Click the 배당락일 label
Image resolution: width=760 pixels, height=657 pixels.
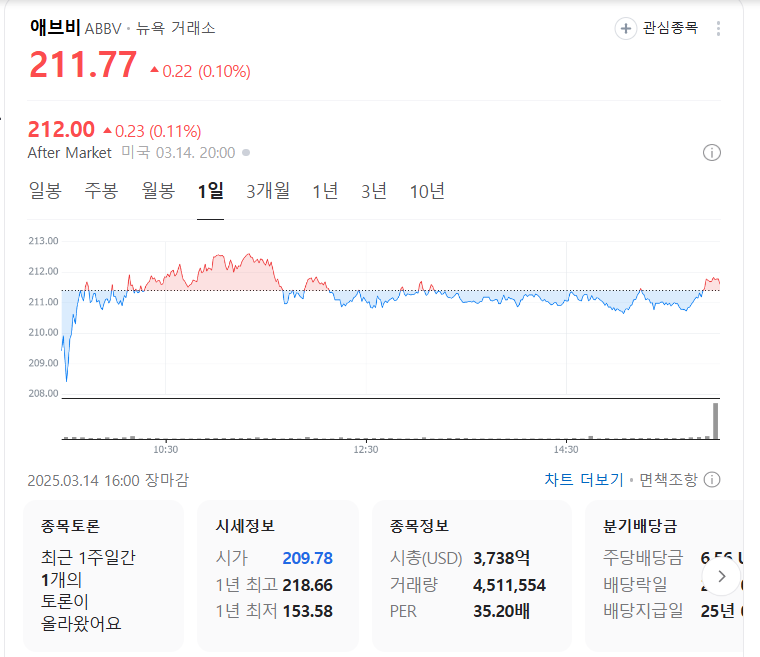point(635,585)
